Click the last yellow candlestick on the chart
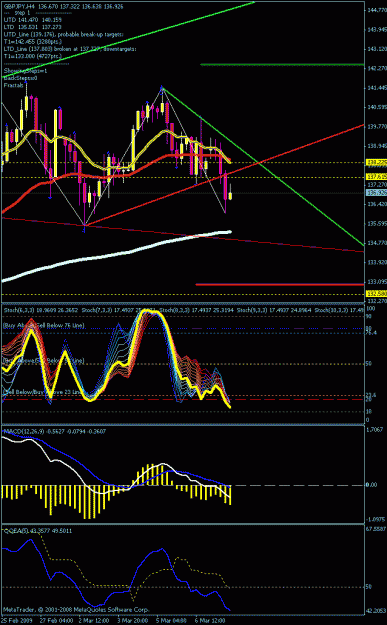 pos(230,195)
